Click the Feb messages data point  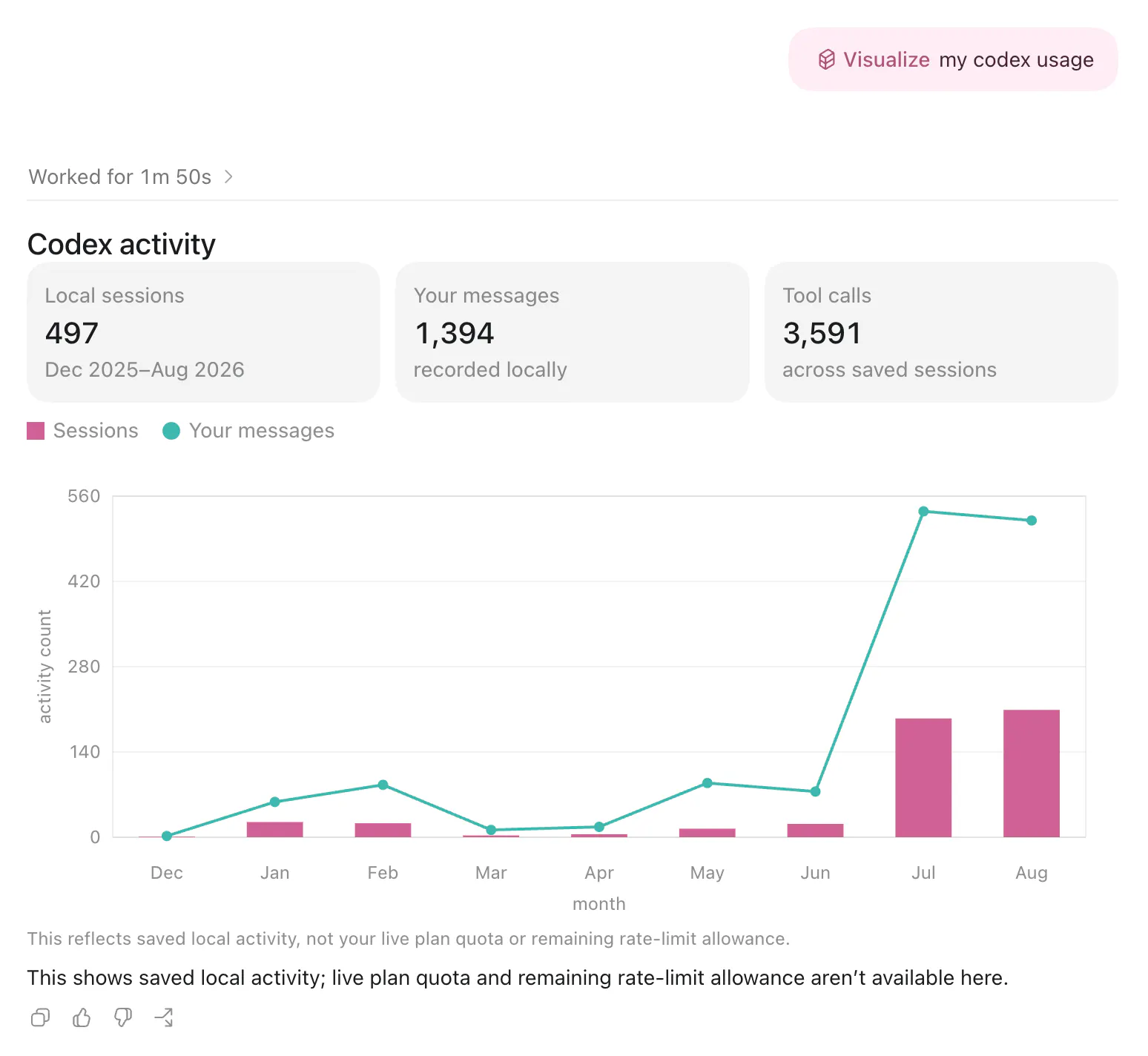(x=383, y=785)
